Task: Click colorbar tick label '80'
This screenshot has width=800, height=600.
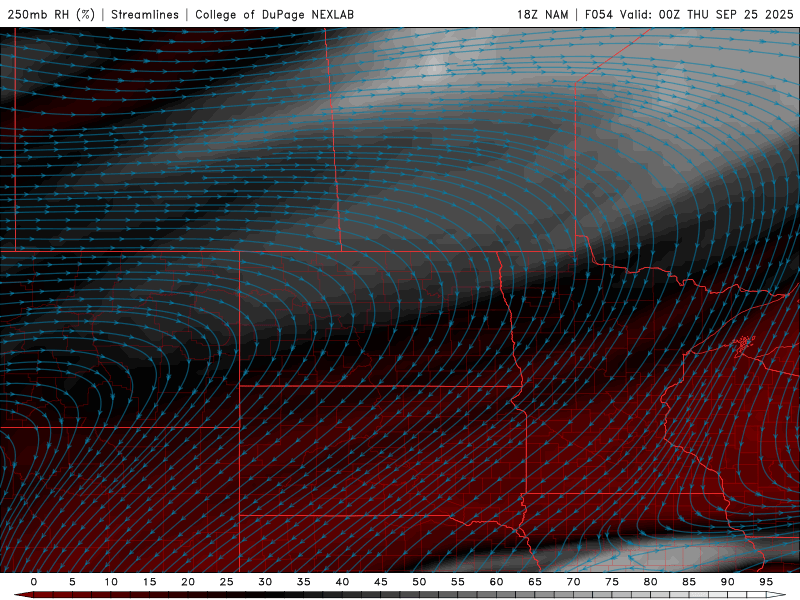Action: tap(650, 582)
